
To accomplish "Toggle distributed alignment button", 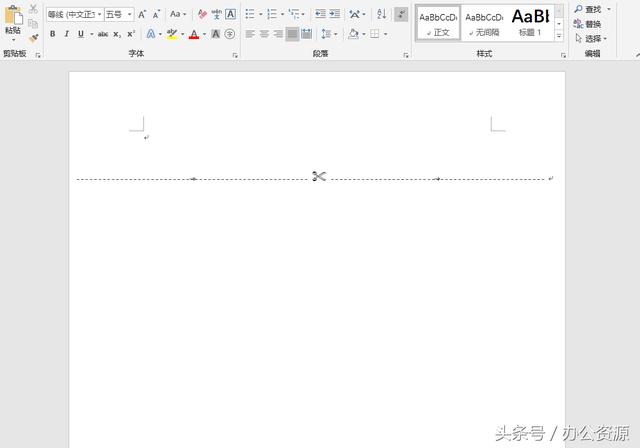I will point(307,34).
